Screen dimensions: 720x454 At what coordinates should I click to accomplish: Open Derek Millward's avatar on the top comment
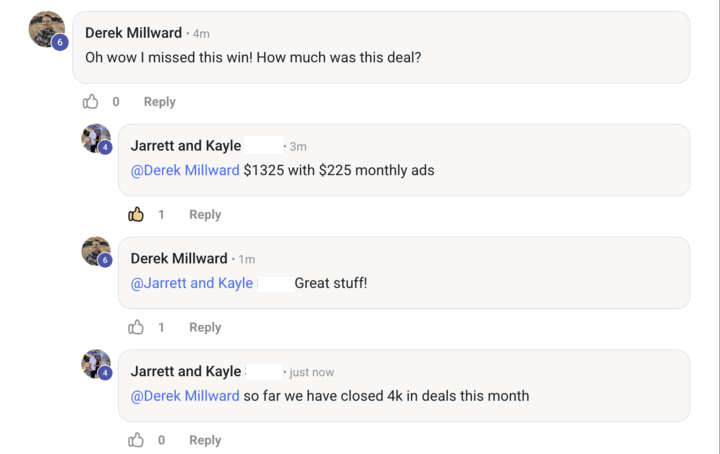click(x=46, y=29)
